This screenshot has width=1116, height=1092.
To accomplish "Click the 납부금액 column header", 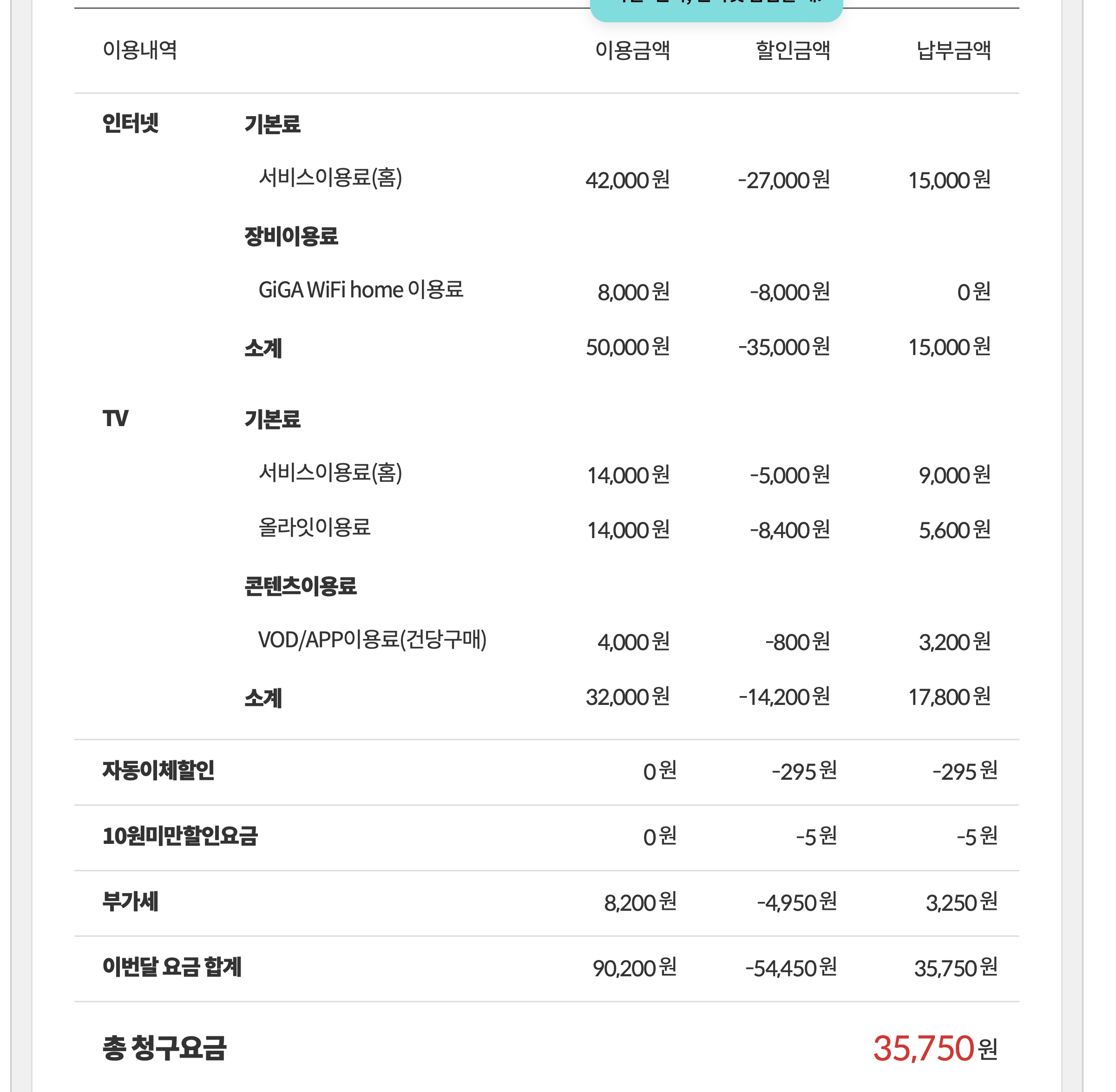I will [953, 50].
